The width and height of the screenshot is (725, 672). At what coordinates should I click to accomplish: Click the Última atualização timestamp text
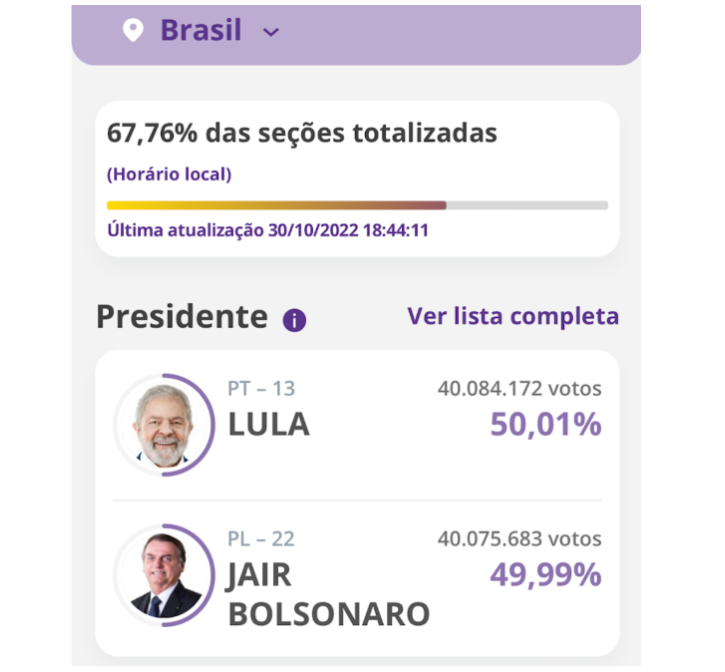tap(267, 229)
